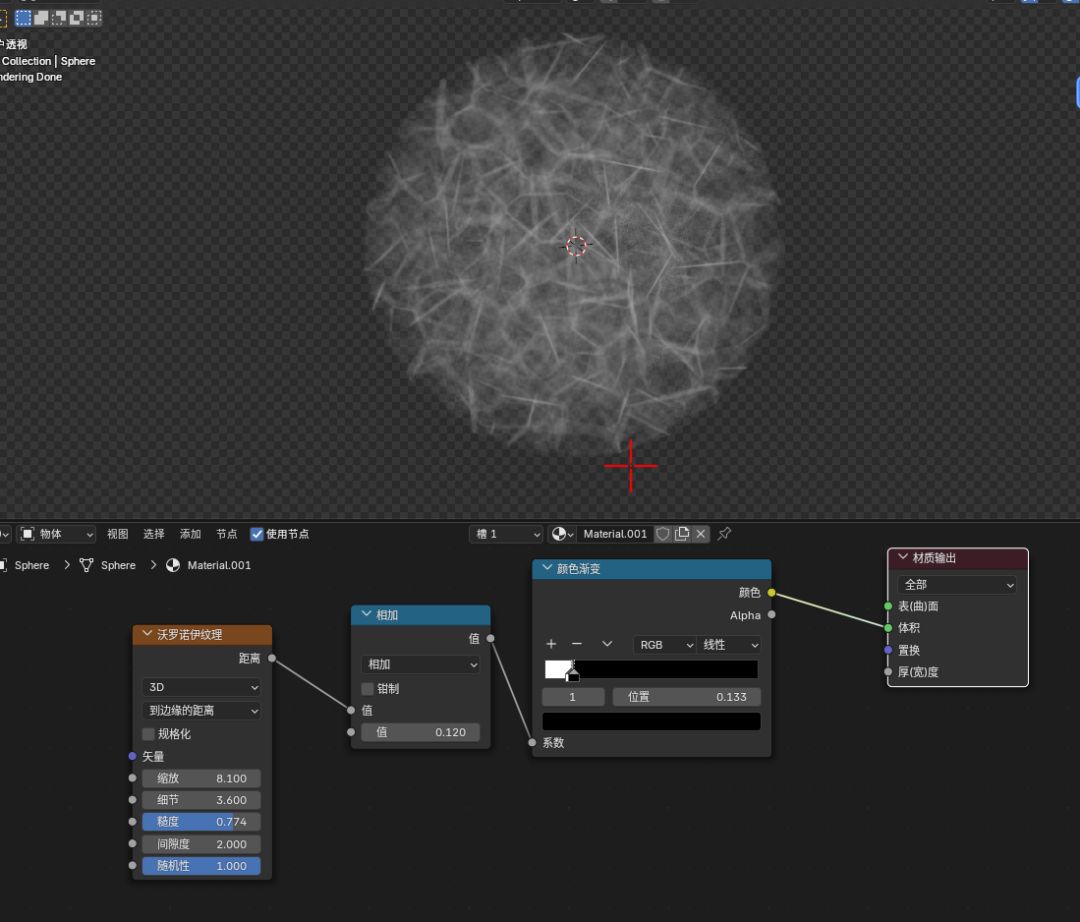Open the 节点 menu
The height and width of the screenshot is (922, 1080).
coord(227,534)
